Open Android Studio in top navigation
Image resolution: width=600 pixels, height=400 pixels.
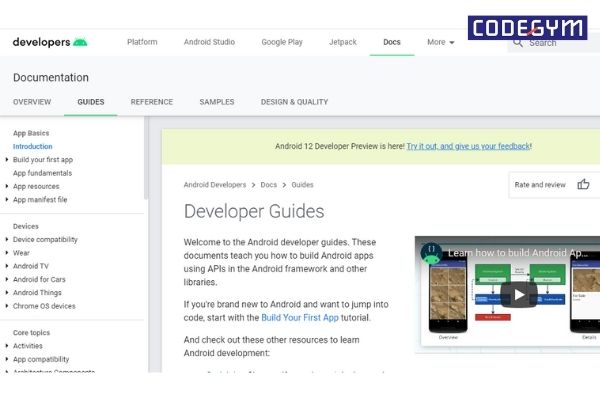(209, 42)
